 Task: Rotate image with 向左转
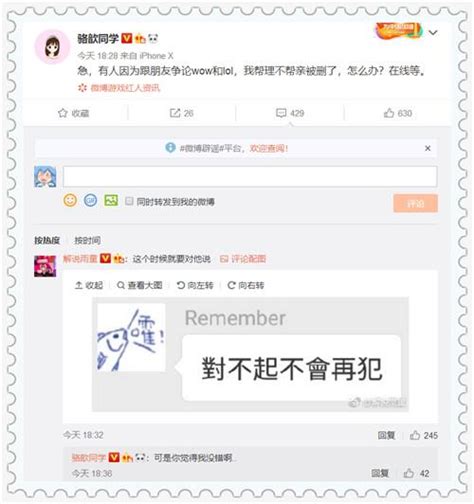pos(195,285)
